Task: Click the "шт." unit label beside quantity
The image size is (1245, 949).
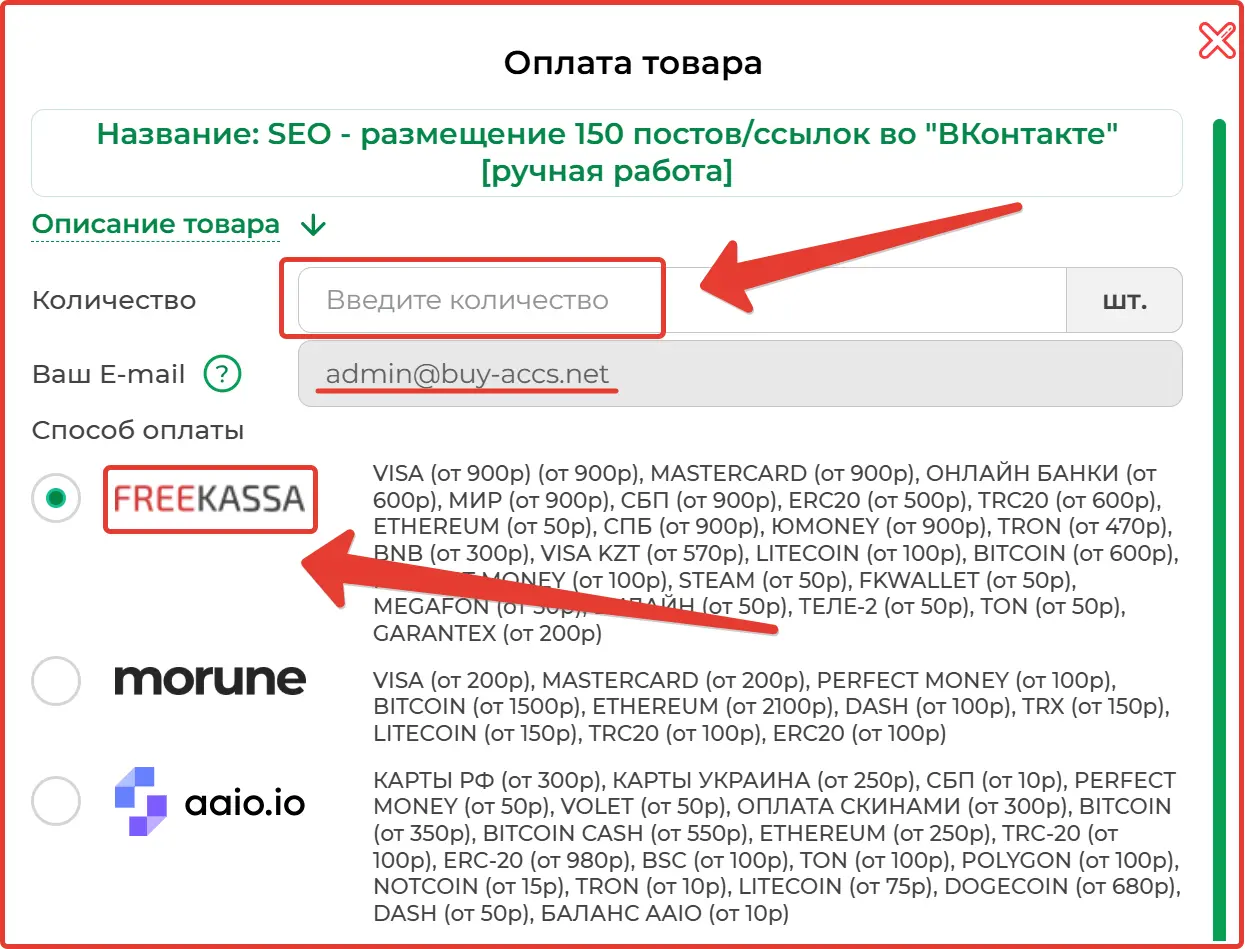Action: [1125, 300]
